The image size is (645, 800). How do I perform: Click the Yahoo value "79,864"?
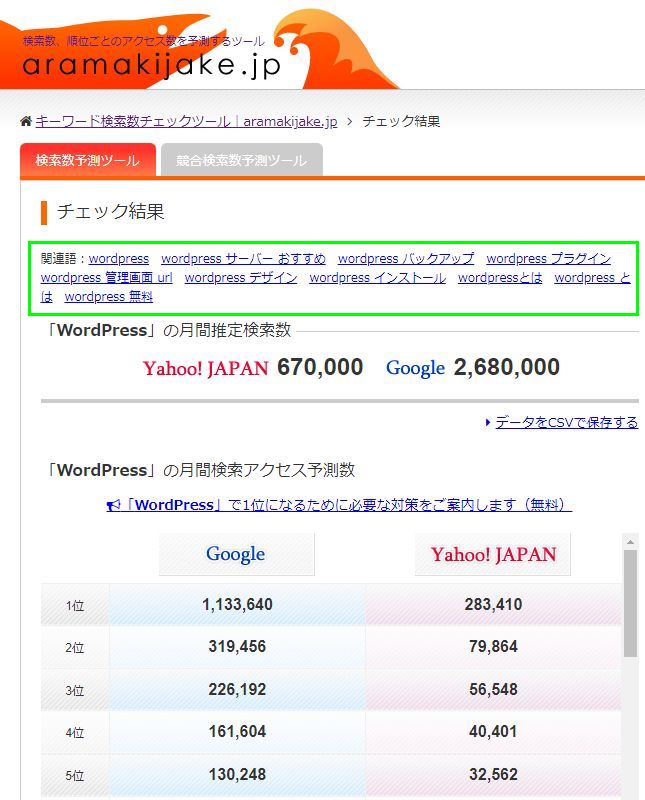tap(493, 647)
